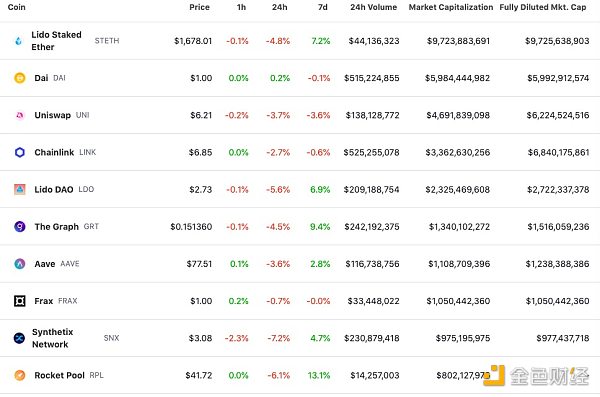Click the Lido Staked Ether droplet icon
The width and height of the screenshot is (600, 397).
19,41
